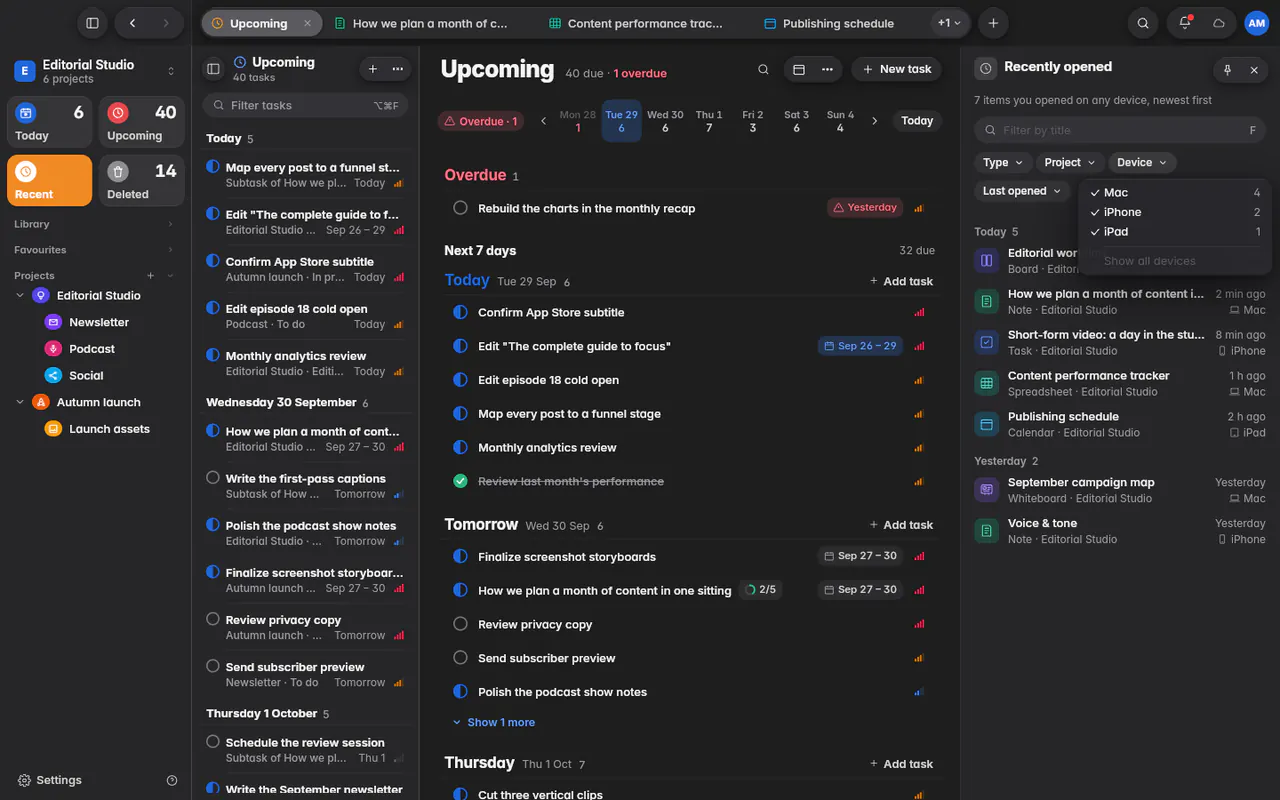Select Thu 1 in the week strip
The image size is (1280, 800).
tap(709, 121)
